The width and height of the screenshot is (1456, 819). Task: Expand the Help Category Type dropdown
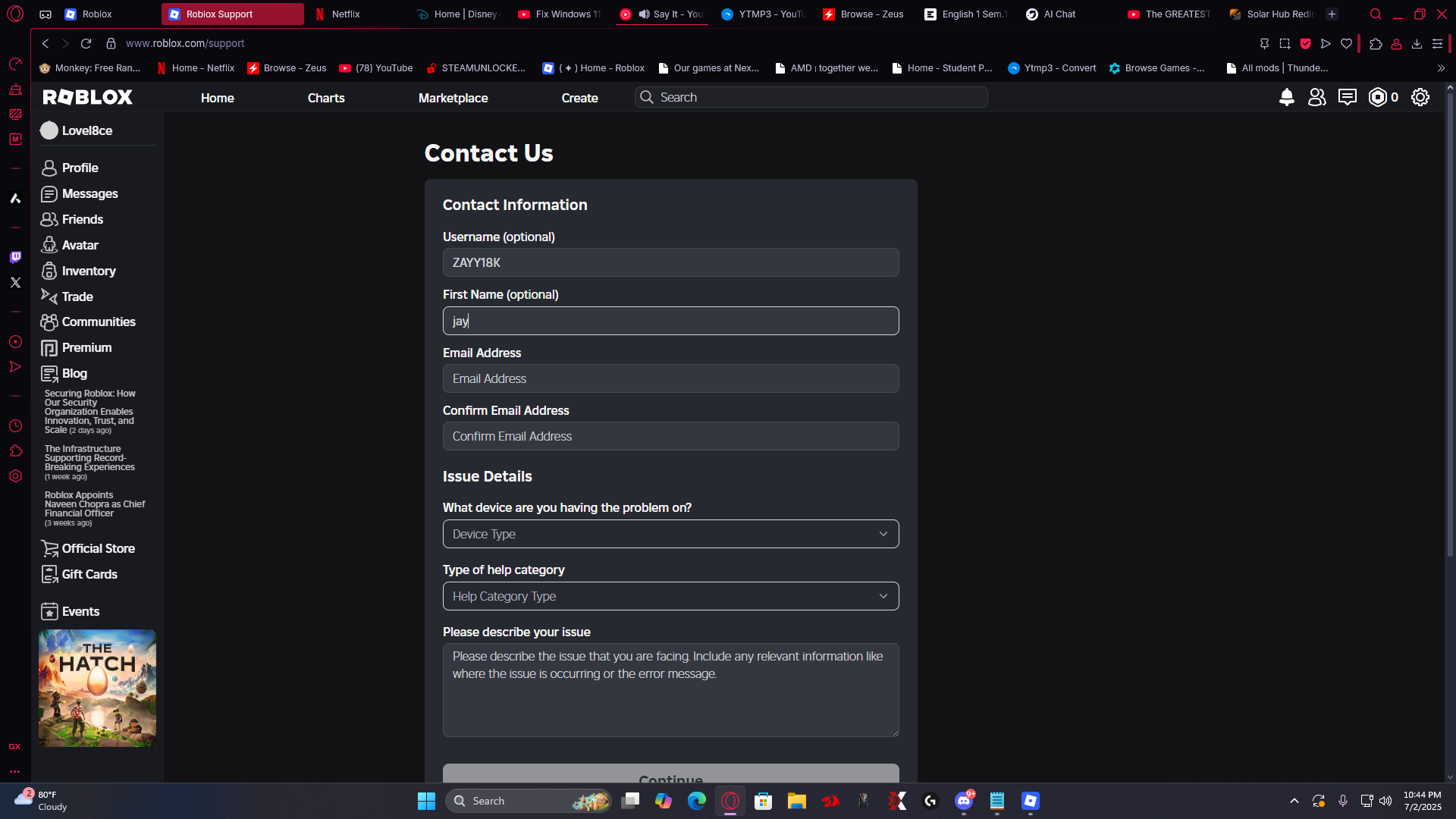(670, 596)
